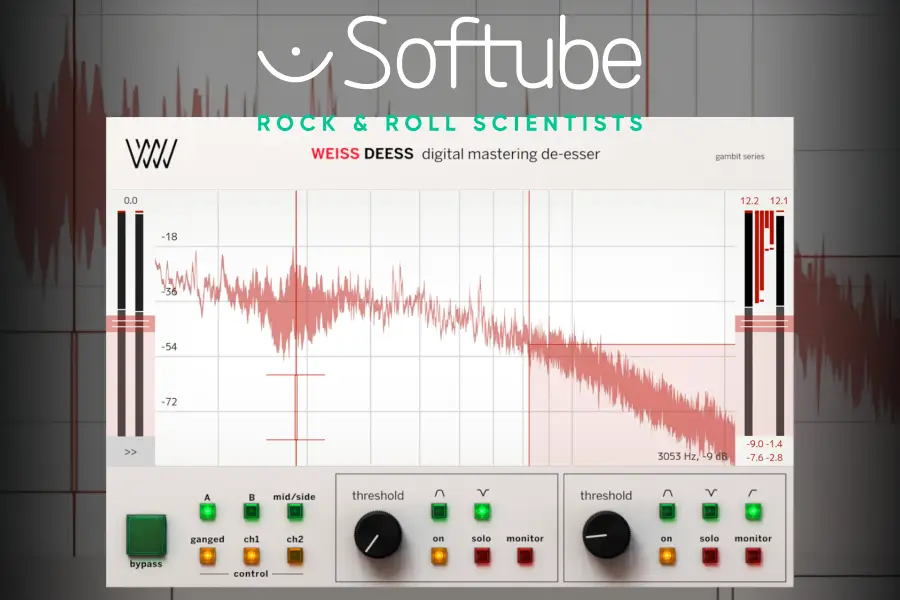
Task: Solo the second de-esser band
Action: (x=710, y=556)
